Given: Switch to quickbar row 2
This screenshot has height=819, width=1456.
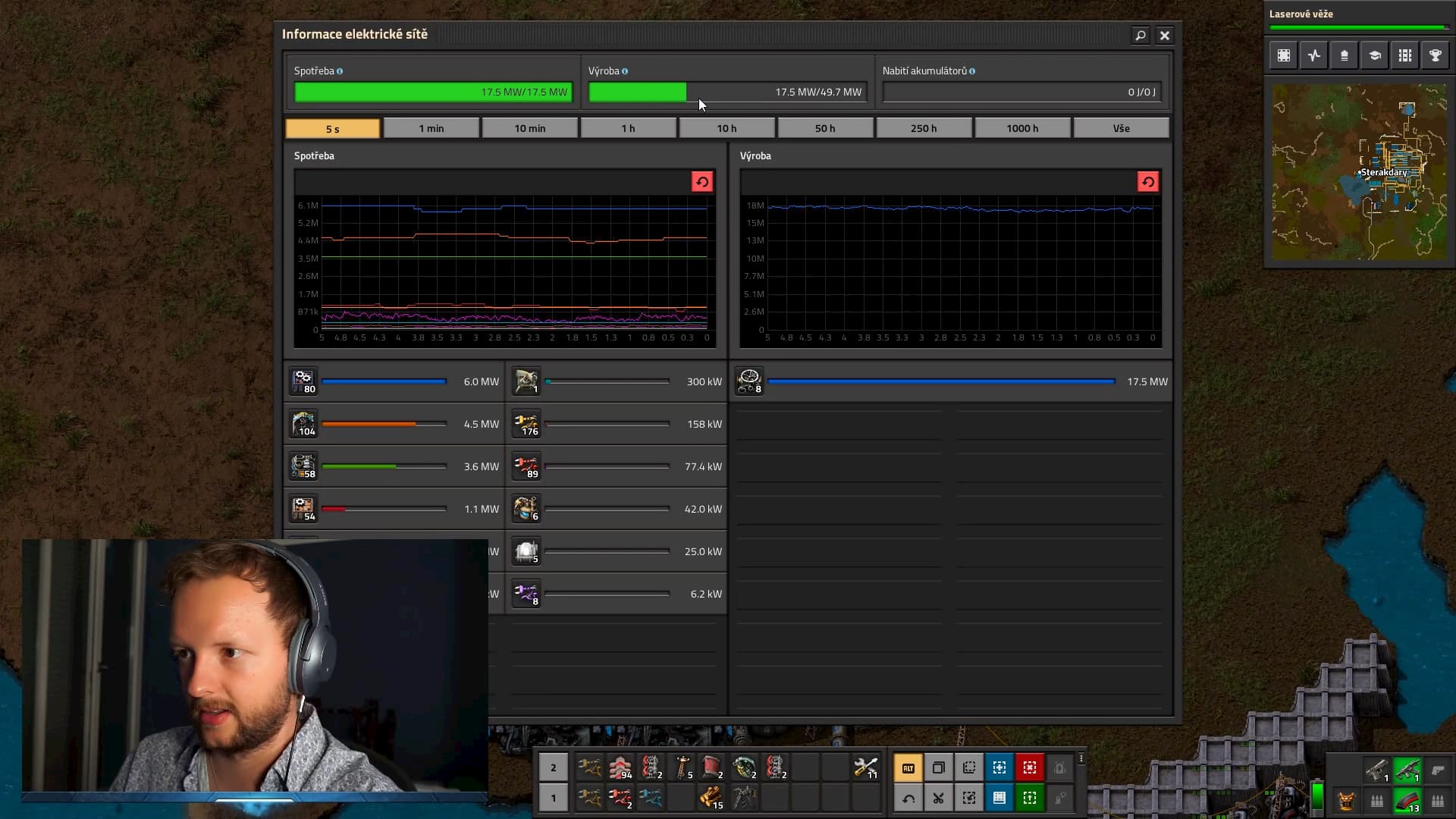Looking at the screenshot, I should [554, 767].
